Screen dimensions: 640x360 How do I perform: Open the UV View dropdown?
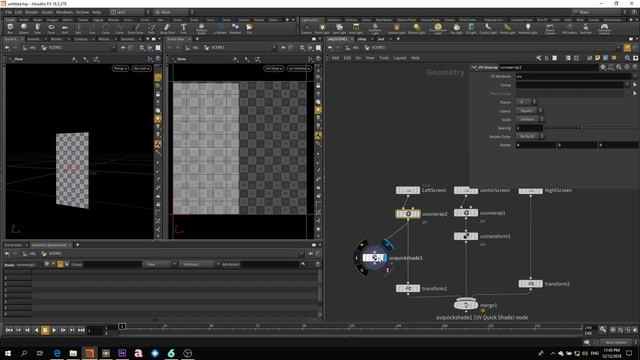click(273, 69)
